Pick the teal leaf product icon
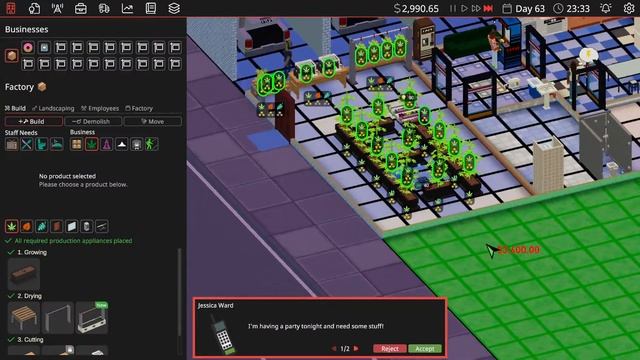Viewport: 640px width, 360px height. pyautogui.click(x=42, y=226)
